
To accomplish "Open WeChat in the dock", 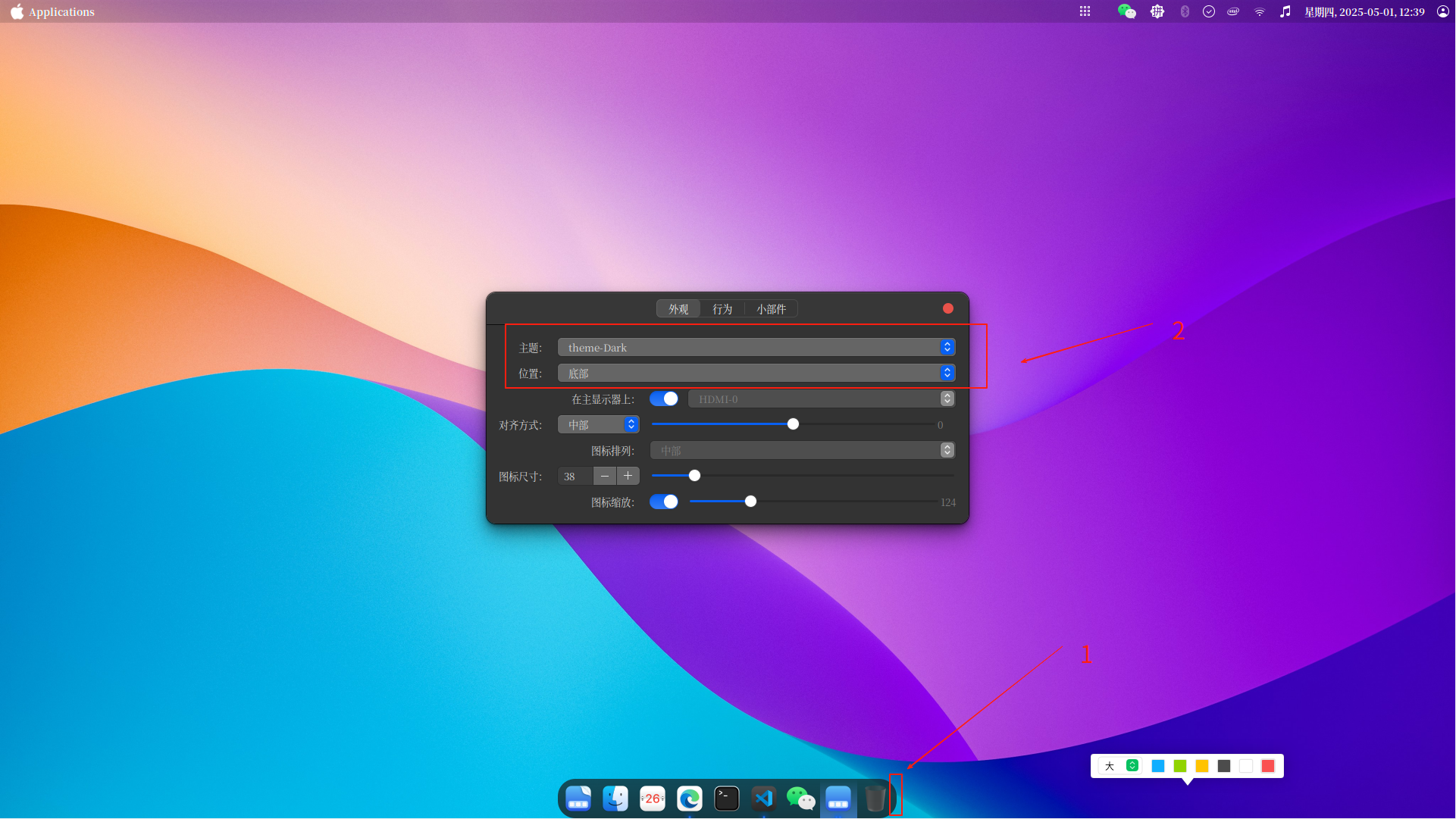I will [x=800, y=799].
